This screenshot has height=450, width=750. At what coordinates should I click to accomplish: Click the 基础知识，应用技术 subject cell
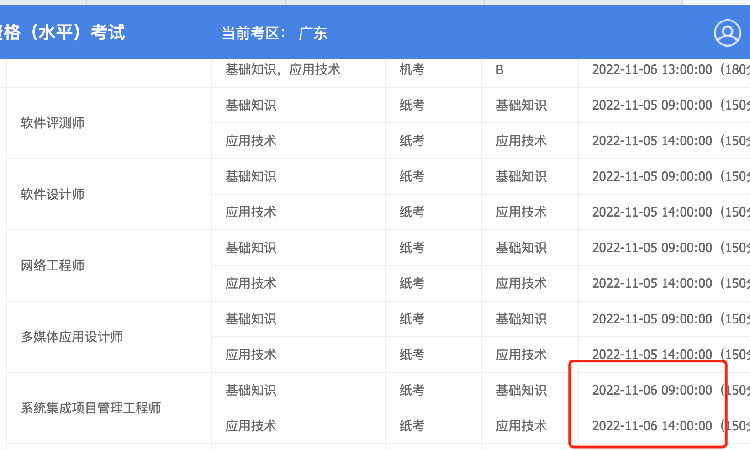coord(283,70)
